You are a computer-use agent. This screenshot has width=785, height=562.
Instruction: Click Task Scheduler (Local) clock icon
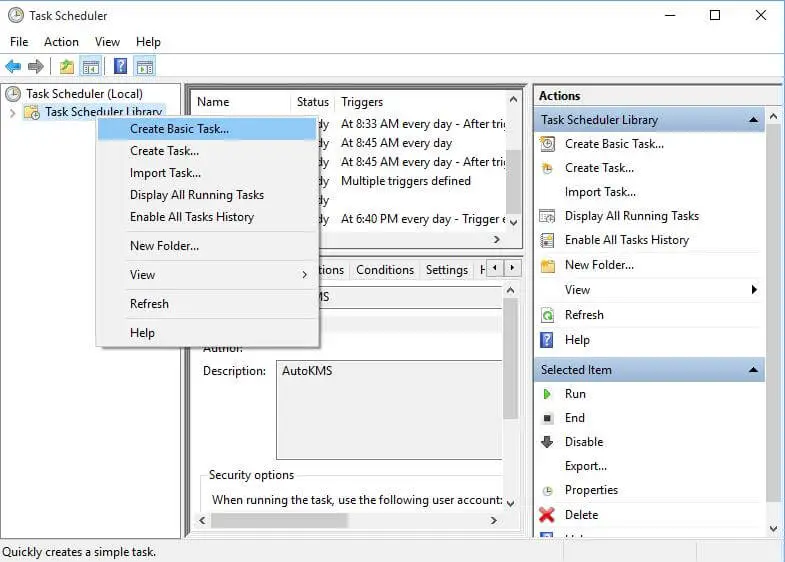tap(13, 94)
